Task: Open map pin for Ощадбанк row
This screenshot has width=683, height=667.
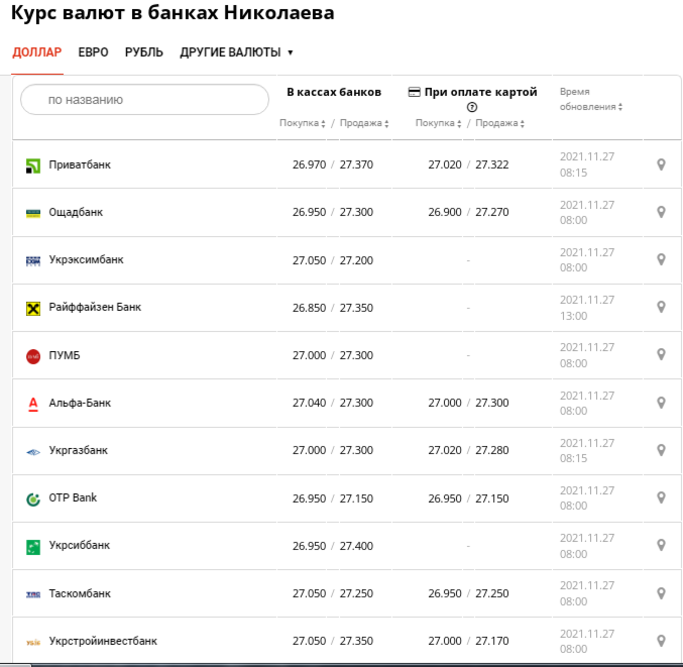Action: click(x=661, y=212)
